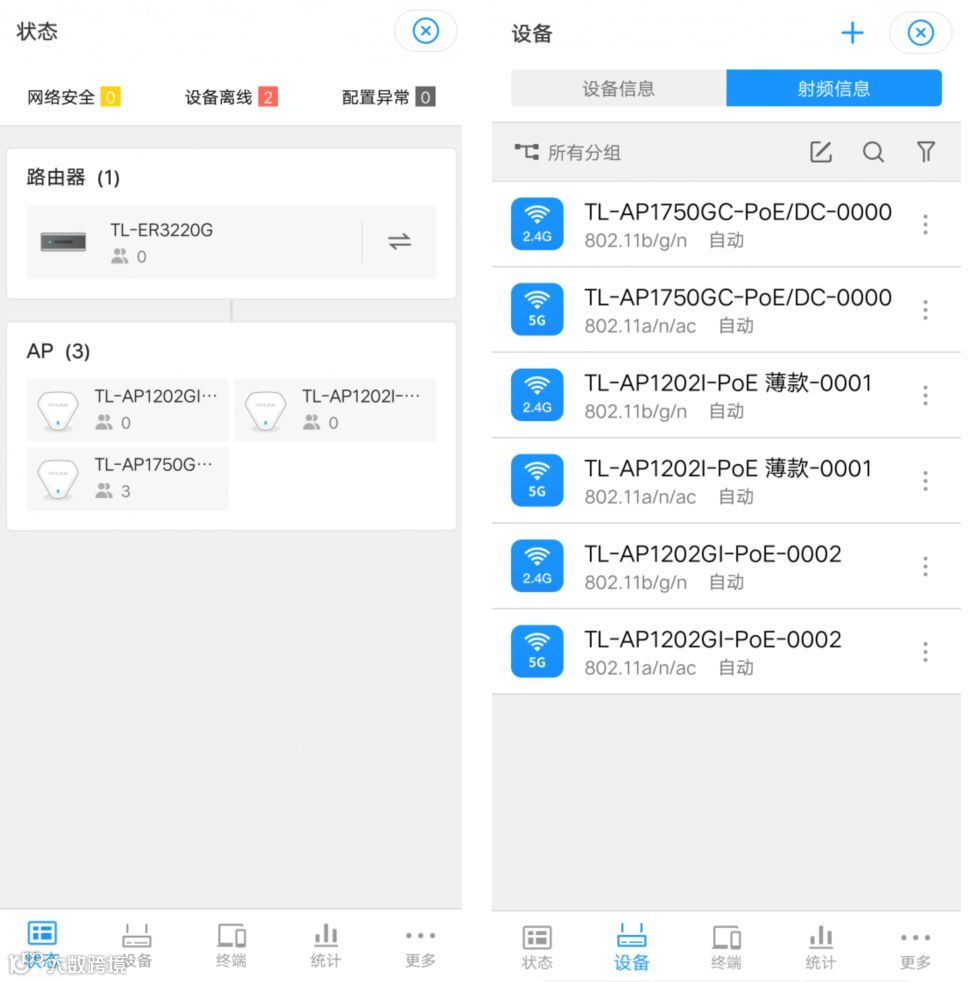Tap 2.4G Wi-Fi icon of TL-AP1202I 薄款
968x982 pixels.
[x=537, y=395]
